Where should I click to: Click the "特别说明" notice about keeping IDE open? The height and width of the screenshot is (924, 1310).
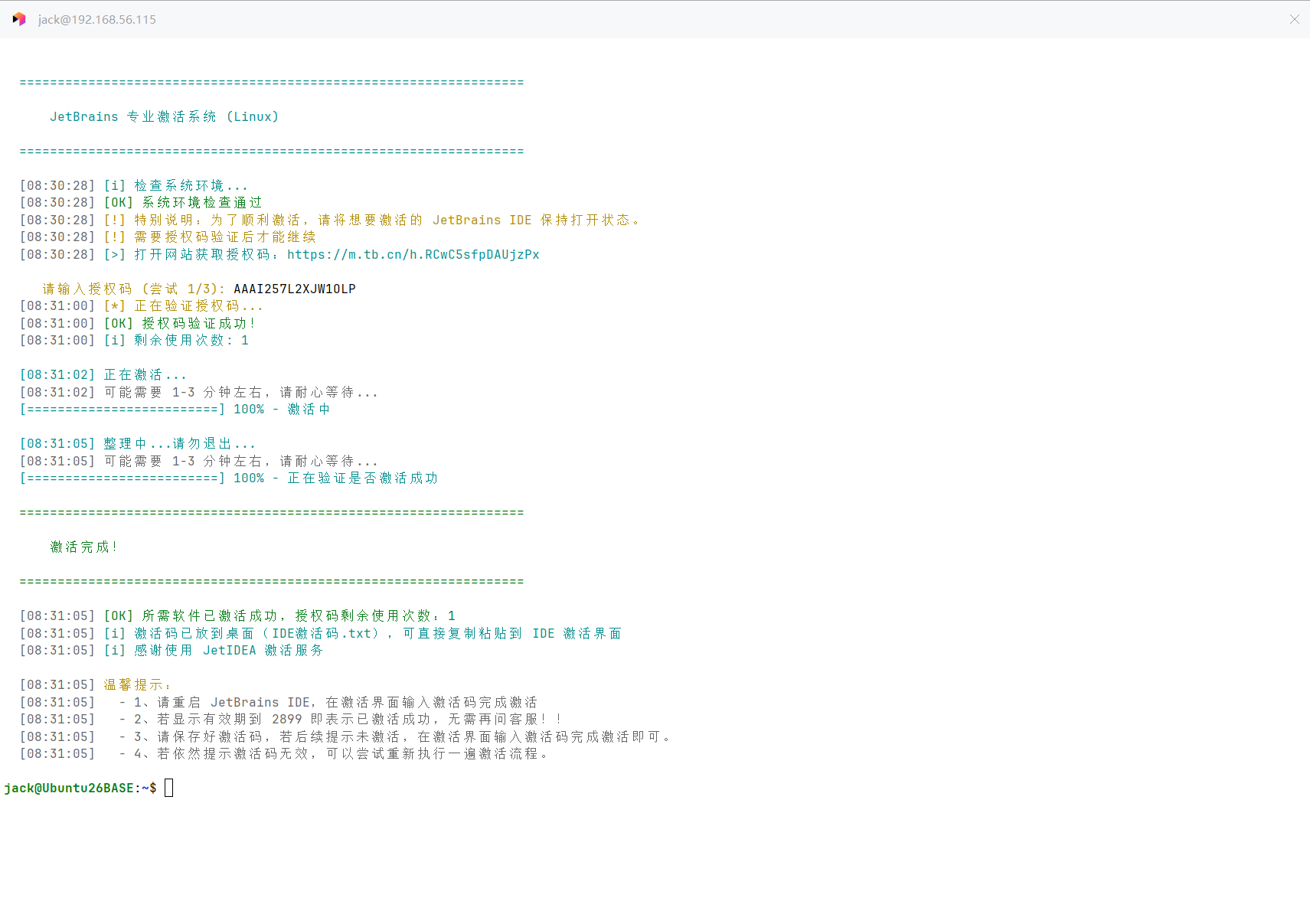click(x=387, y=220)
